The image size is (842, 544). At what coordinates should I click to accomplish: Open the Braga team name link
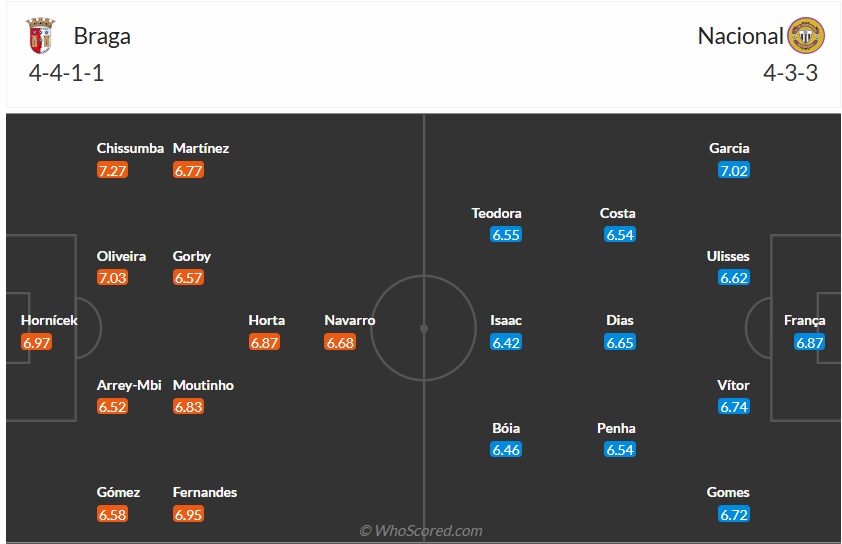(102, 37)
